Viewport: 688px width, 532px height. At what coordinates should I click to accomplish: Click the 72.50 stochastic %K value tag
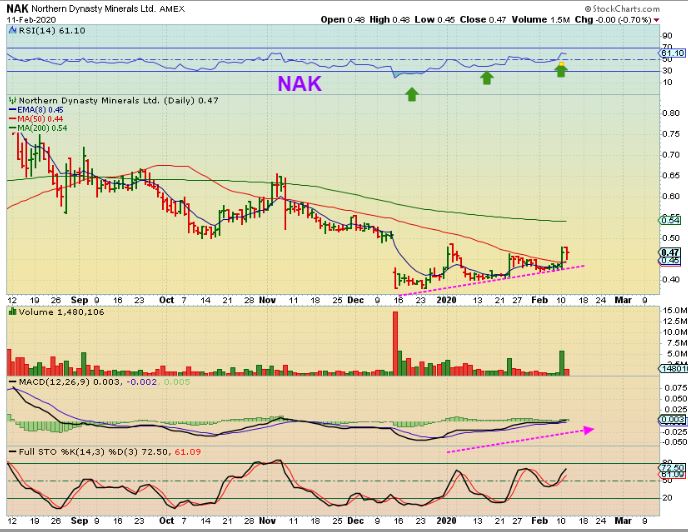[672, 468]
